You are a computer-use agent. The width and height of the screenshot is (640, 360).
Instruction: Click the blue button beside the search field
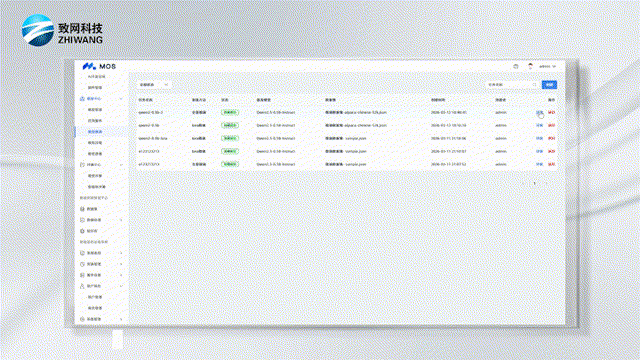pyautogui.click(x=549, y=84)
